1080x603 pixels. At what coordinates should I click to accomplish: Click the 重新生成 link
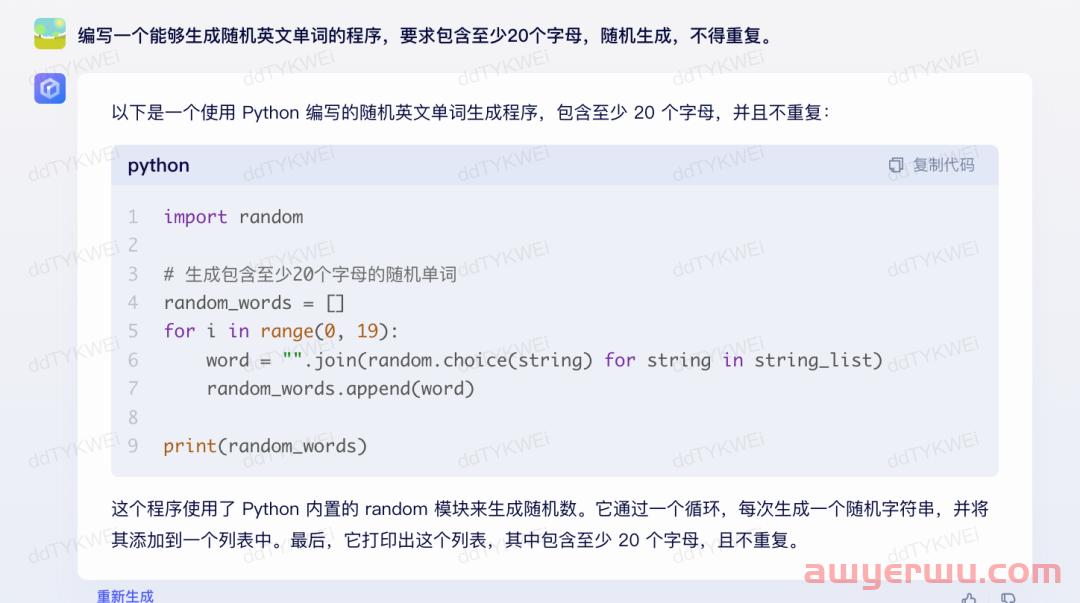click(x=125, y=596)
